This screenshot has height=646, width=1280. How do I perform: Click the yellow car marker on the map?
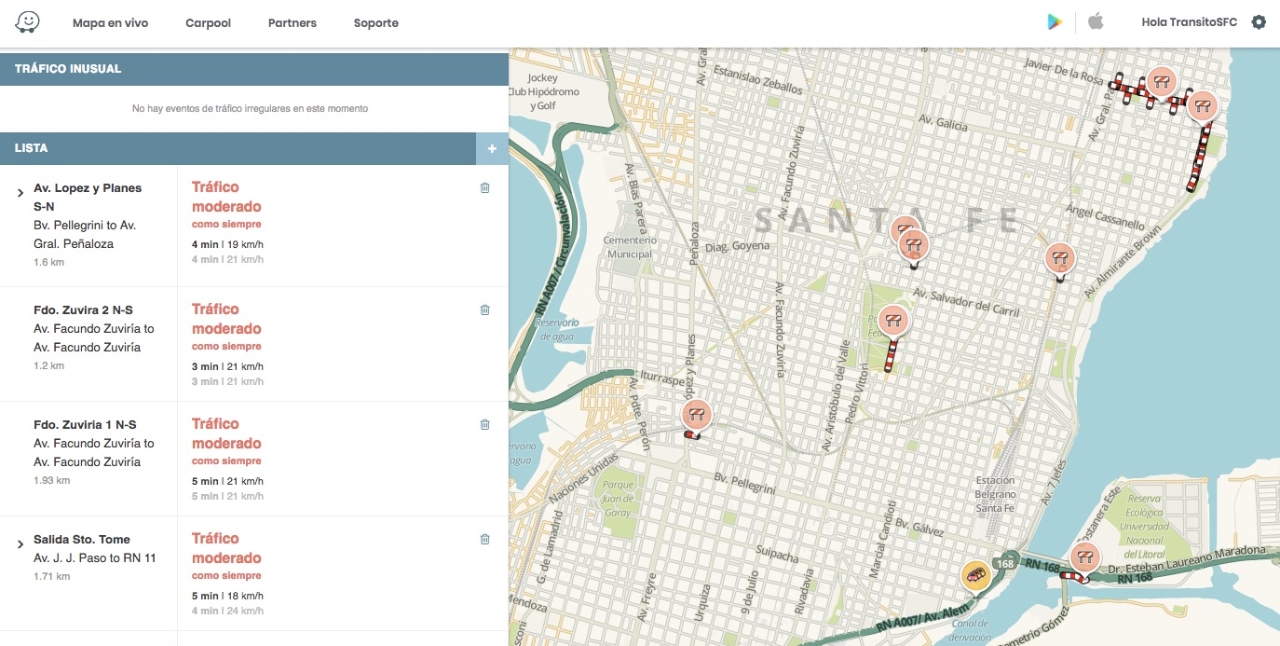point(976,575)
